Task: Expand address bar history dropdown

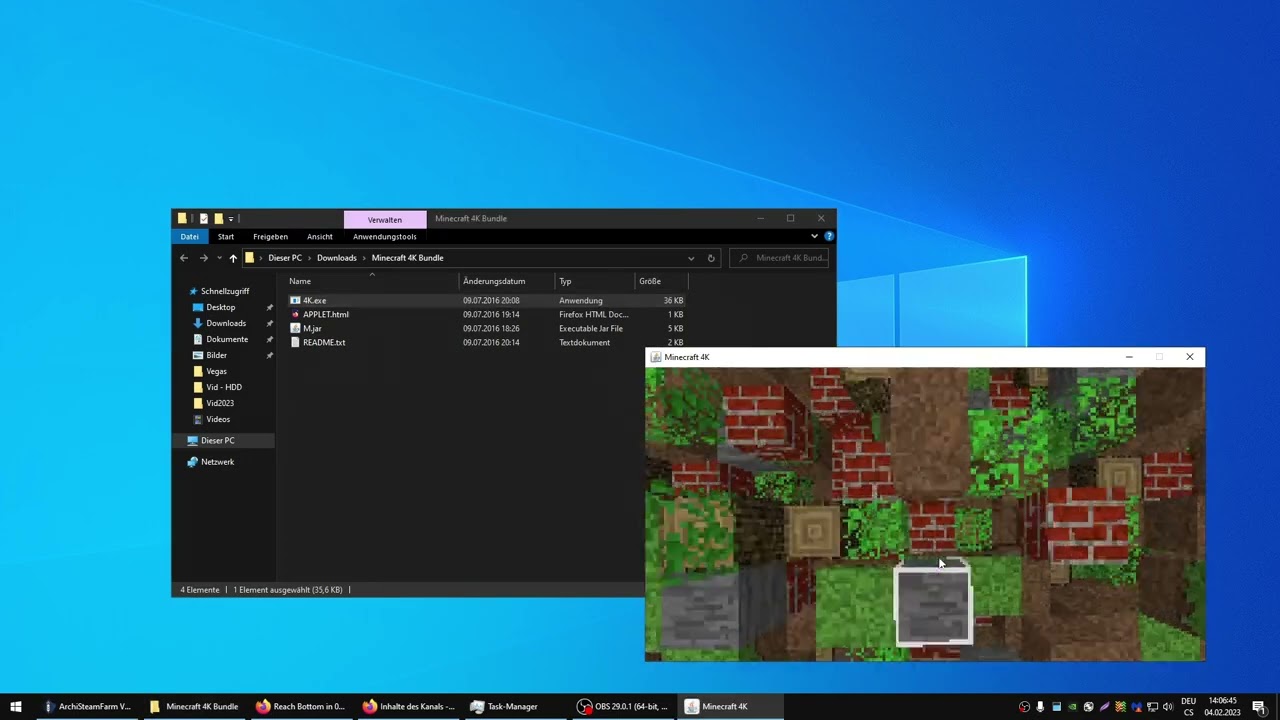Action: (690, 258)
